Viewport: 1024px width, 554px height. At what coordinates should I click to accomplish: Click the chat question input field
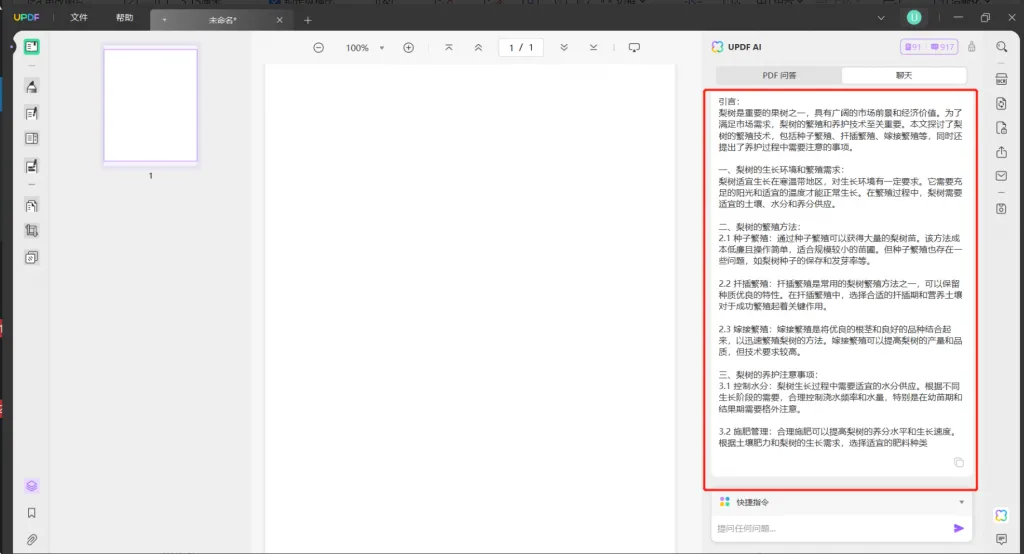pos(831,528)
